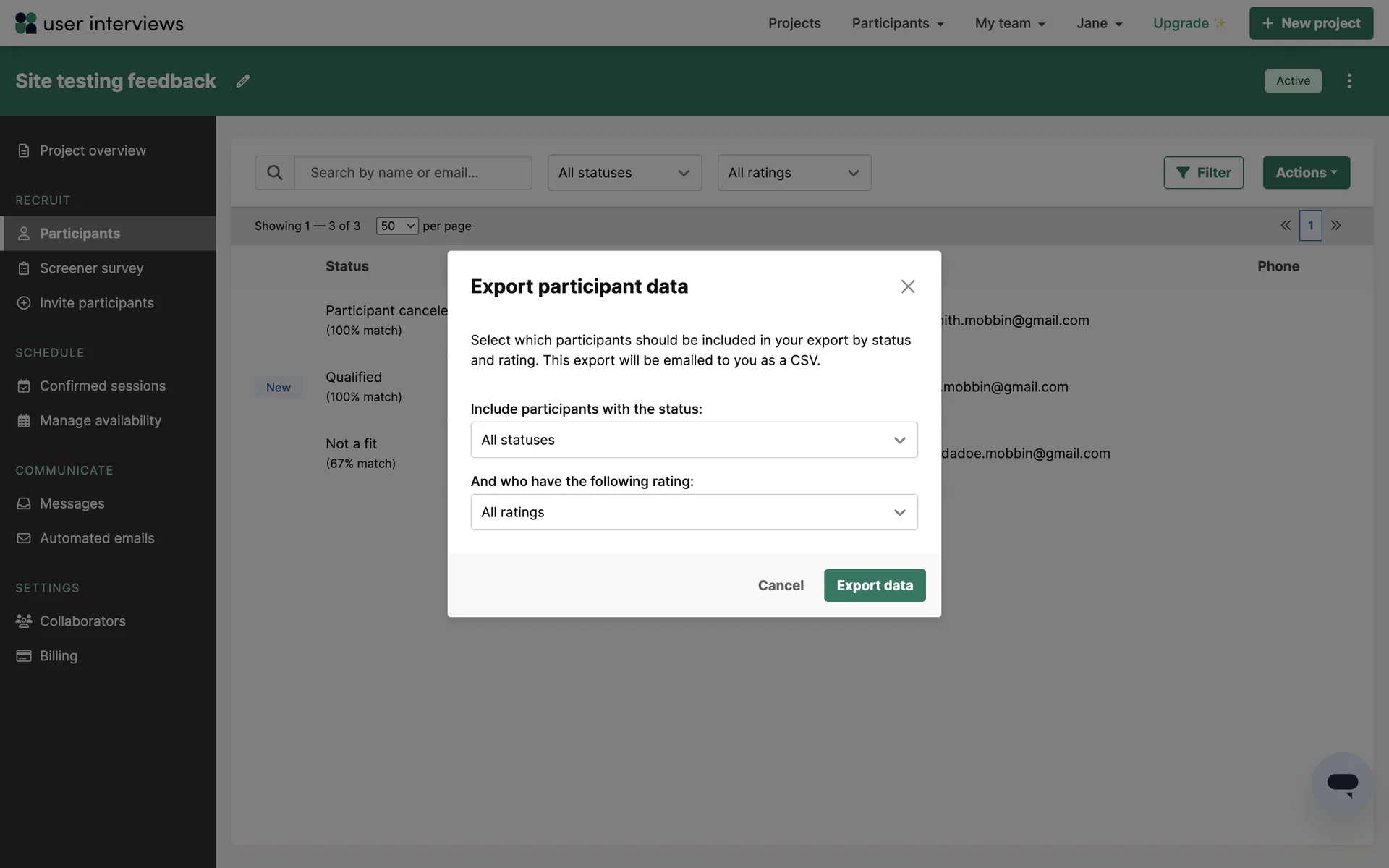Go to the first page with double arrows
The image size is (1389, 868).
(x=1286, y=226)
